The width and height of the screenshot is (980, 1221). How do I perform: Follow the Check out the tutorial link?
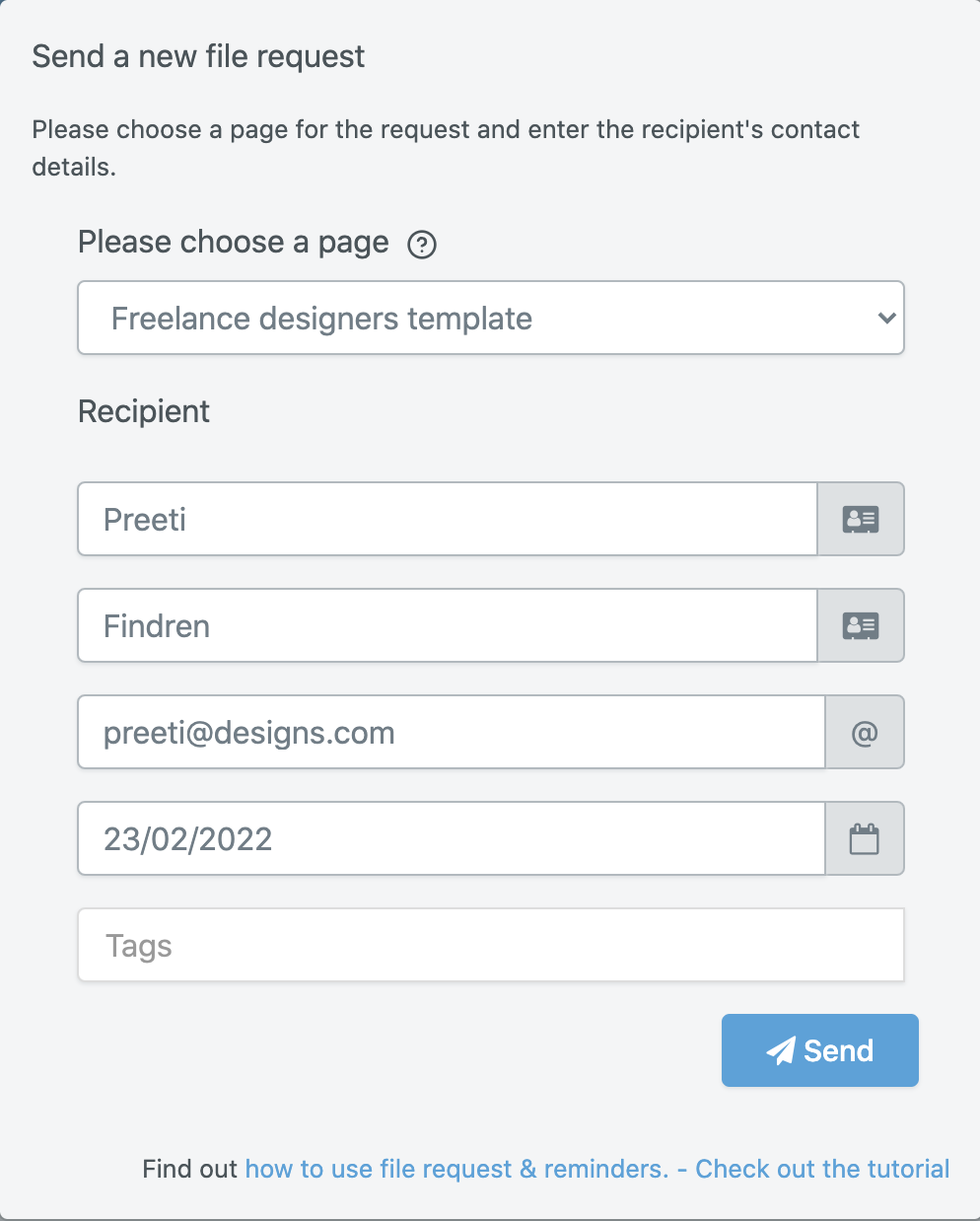pos(822,1169)
